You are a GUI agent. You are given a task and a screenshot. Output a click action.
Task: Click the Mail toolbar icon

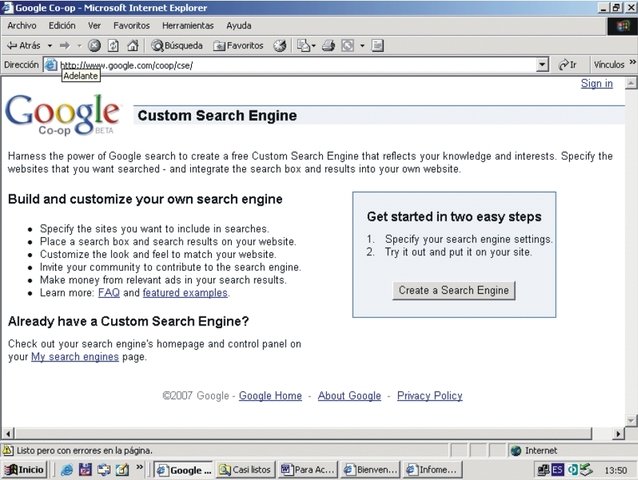[306, 46]
